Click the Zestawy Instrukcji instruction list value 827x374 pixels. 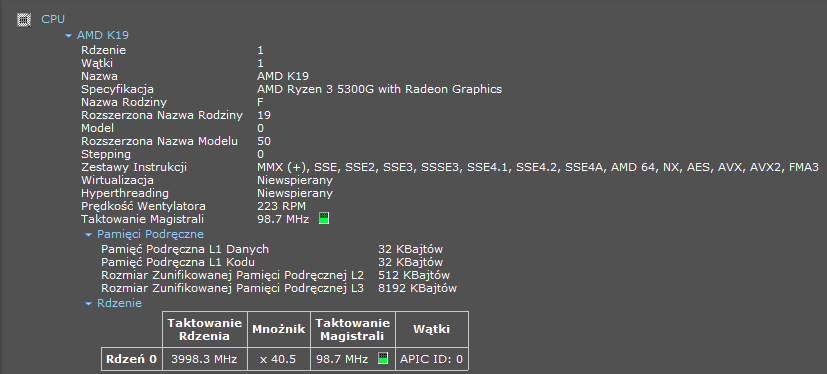[x=538, y=167]
